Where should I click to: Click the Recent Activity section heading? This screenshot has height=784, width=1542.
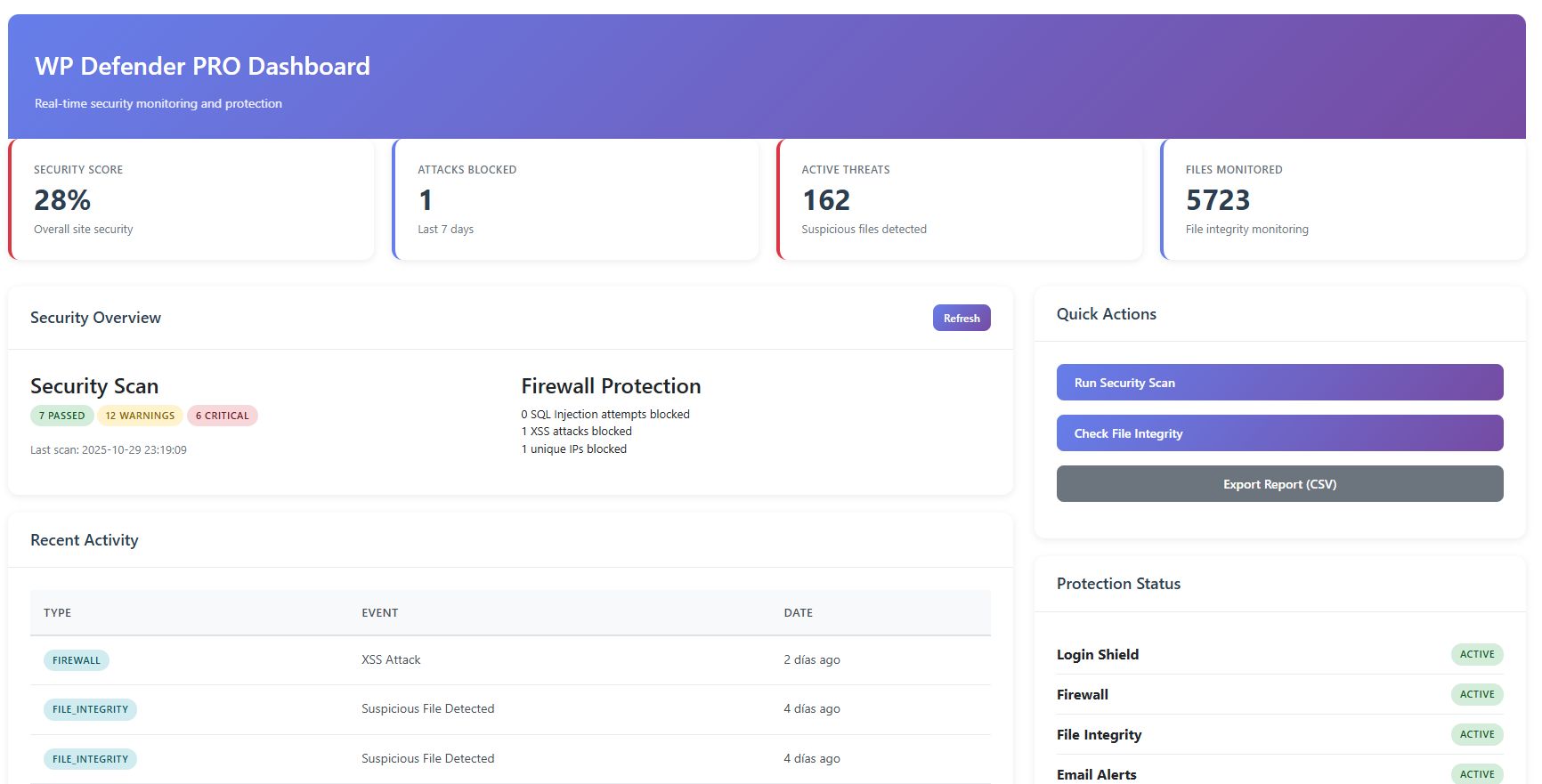click(85, 540)
